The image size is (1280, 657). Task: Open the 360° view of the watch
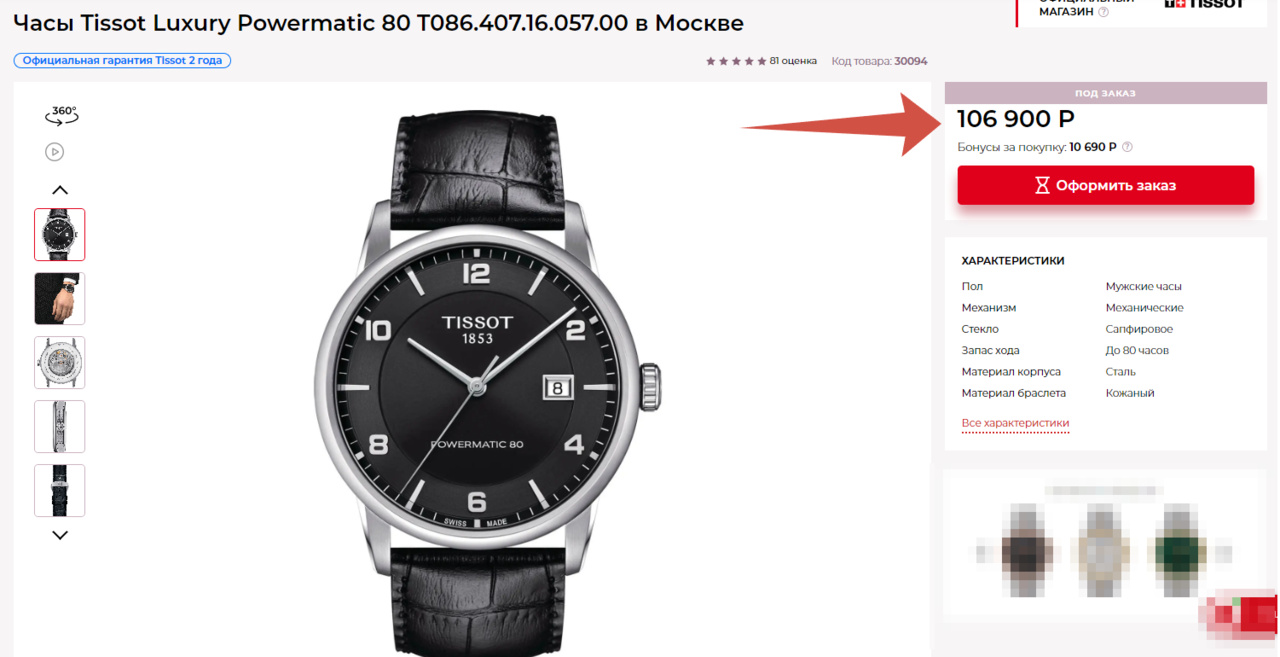coord(61,115)
